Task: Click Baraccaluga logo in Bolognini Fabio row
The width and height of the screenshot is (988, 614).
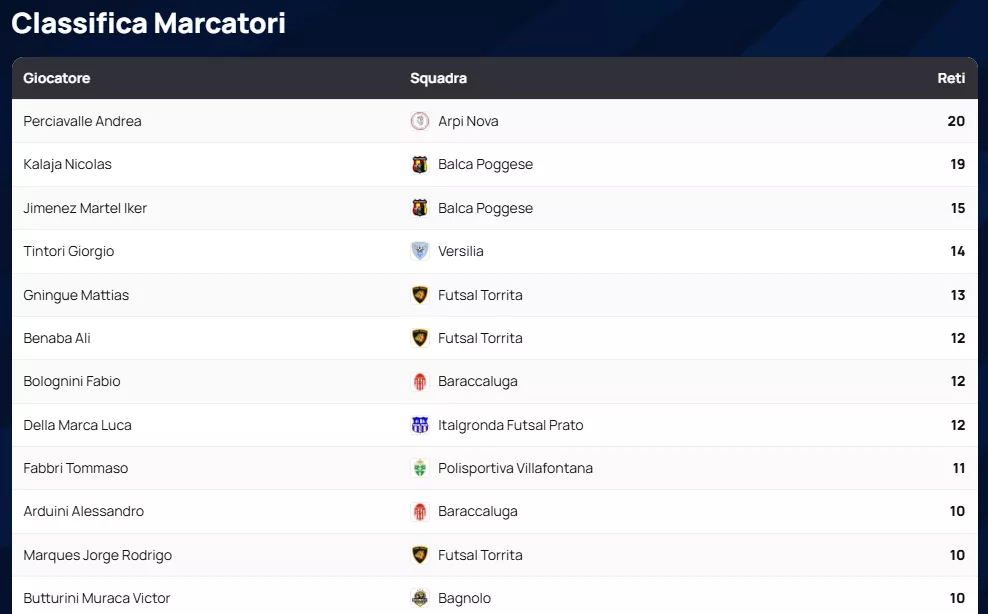Action: pos(420,381)
